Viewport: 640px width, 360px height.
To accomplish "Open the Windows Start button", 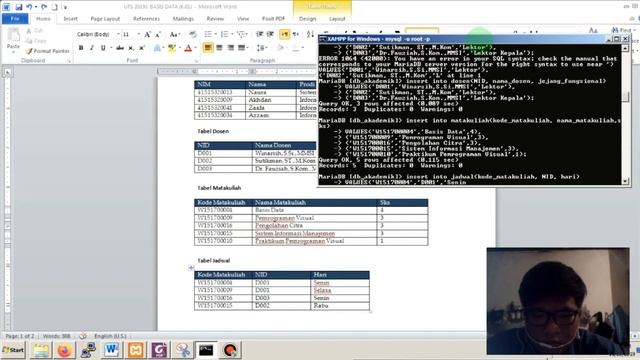I will (13, 350).
